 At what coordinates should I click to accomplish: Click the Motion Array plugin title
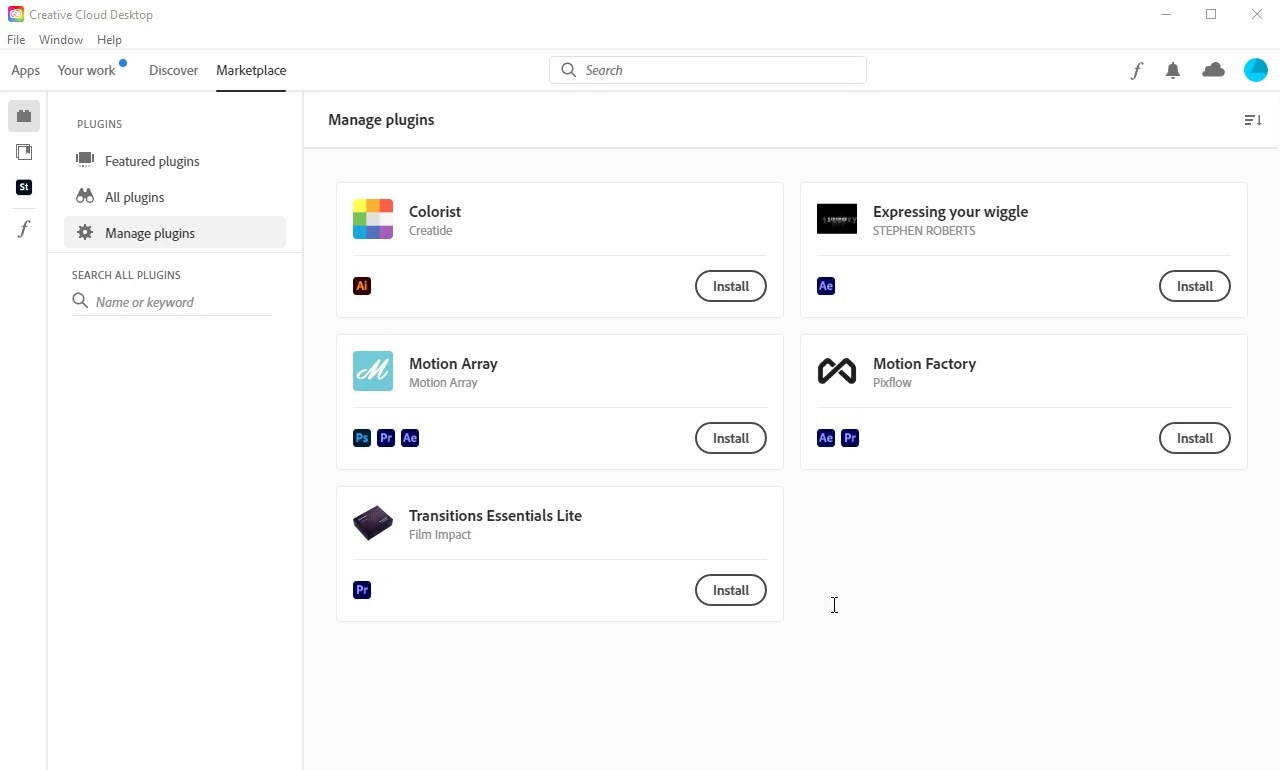pos(453,364)
